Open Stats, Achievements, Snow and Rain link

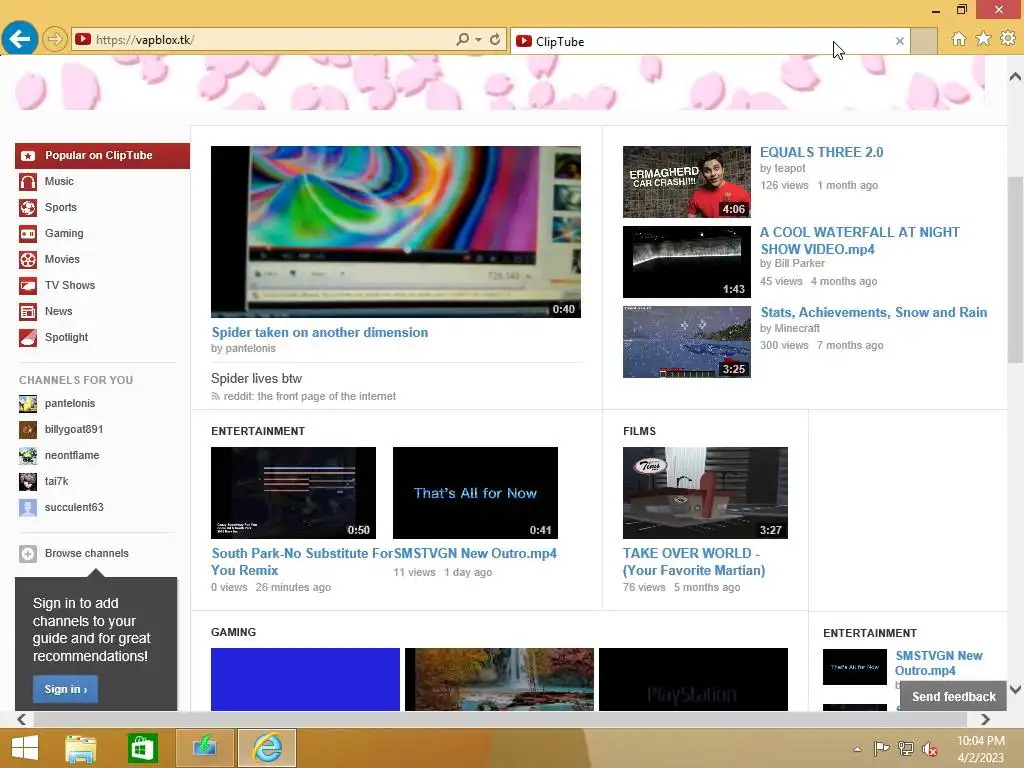pyautogui.click(x=874, y=312)
